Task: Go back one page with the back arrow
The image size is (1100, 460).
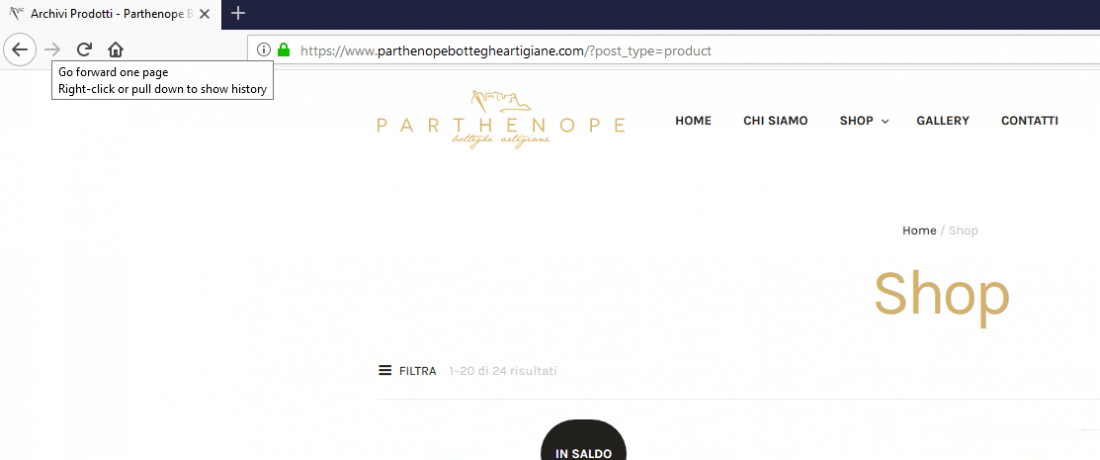Action: (x=20, y=50)
